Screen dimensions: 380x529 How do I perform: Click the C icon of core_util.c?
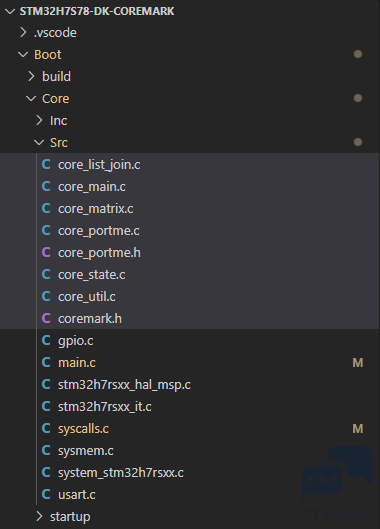tap(46, 297)
